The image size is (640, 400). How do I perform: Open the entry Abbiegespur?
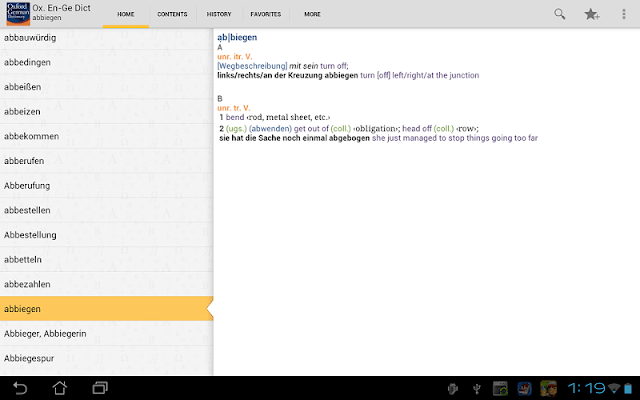[107, 358]
